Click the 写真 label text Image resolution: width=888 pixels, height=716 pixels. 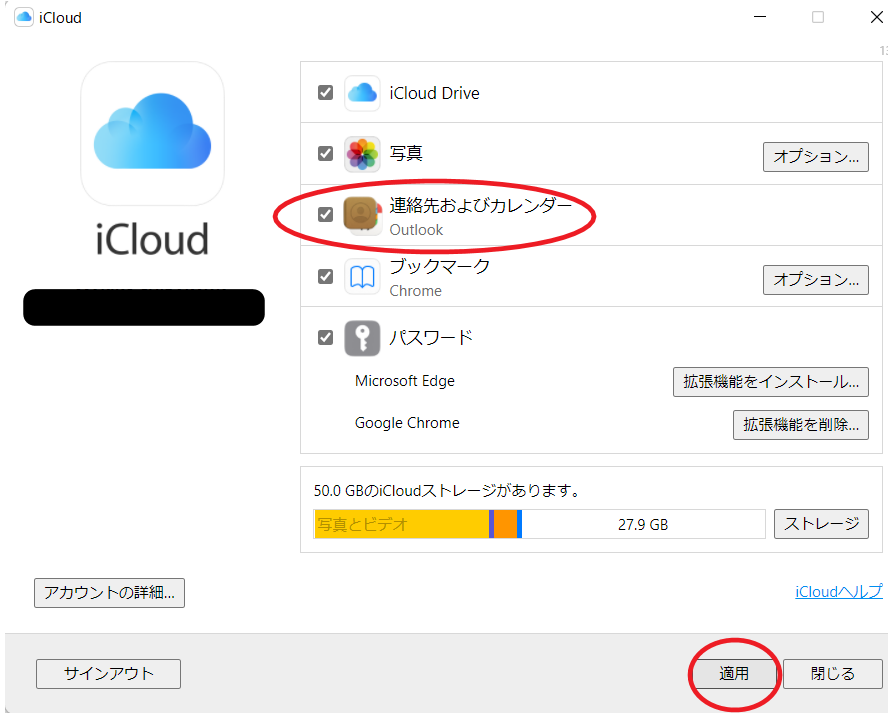pos(406,154)
